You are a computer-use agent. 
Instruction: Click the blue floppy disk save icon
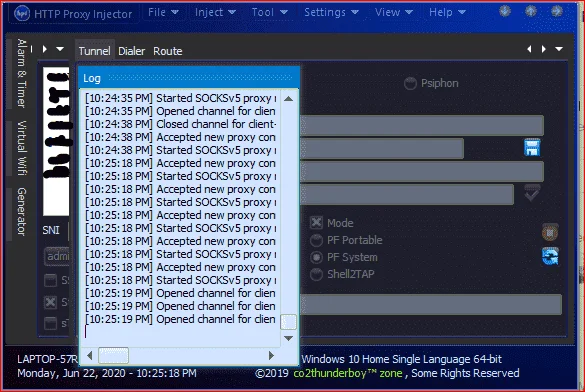click(x=532, y=148)
